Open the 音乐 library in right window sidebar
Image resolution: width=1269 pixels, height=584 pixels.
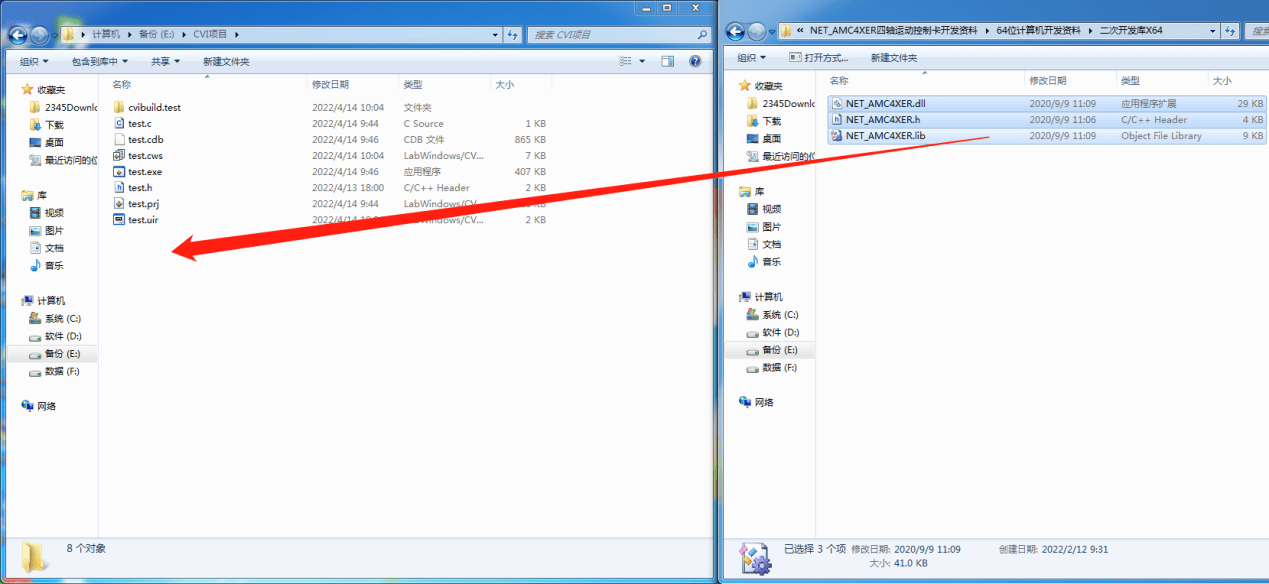coord(771,261)
